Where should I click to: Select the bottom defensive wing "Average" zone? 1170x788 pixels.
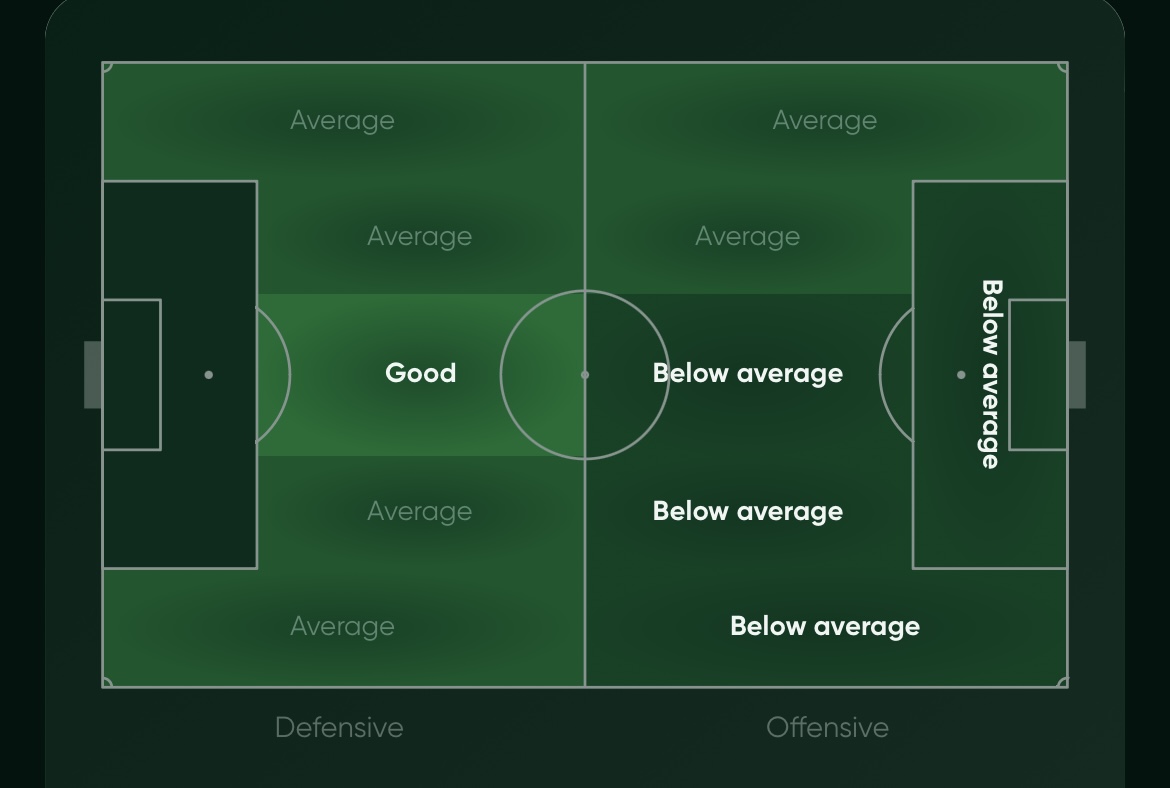(342, 627)
